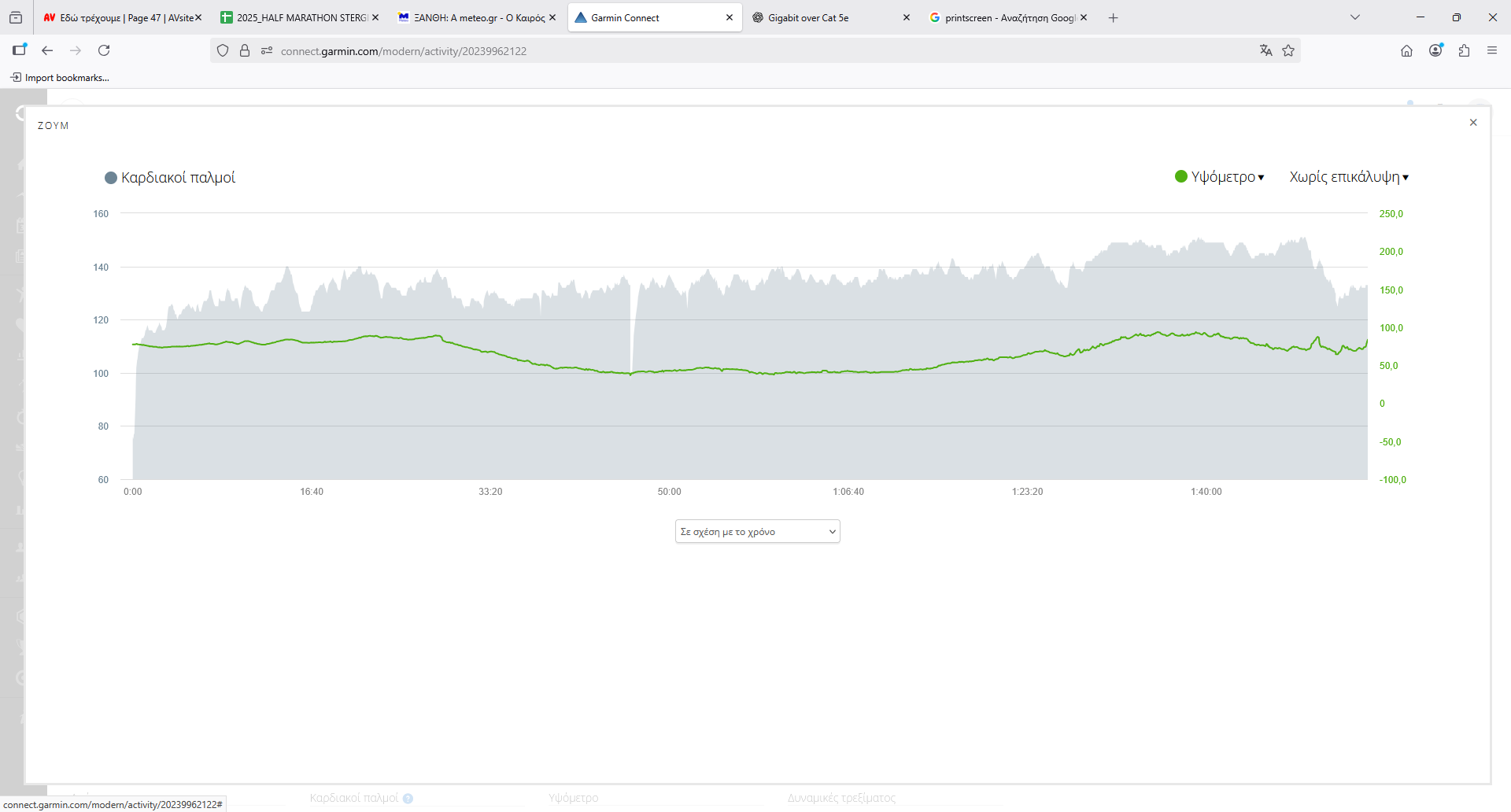Viewport: 1511px width, 812px height.
Task: Click Import bookmarks link
Action: (x=60, y=78)
